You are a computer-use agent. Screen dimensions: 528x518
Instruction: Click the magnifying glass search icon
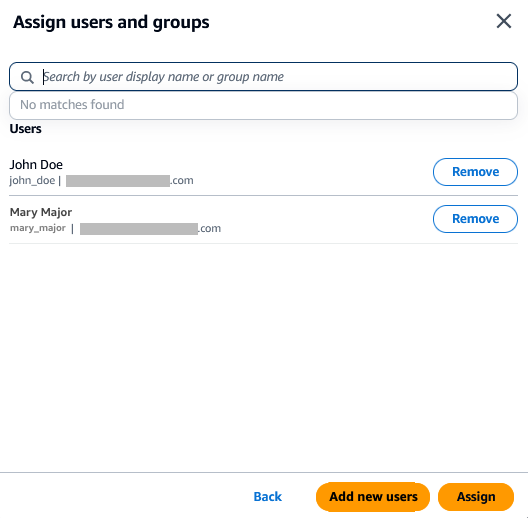27,77
